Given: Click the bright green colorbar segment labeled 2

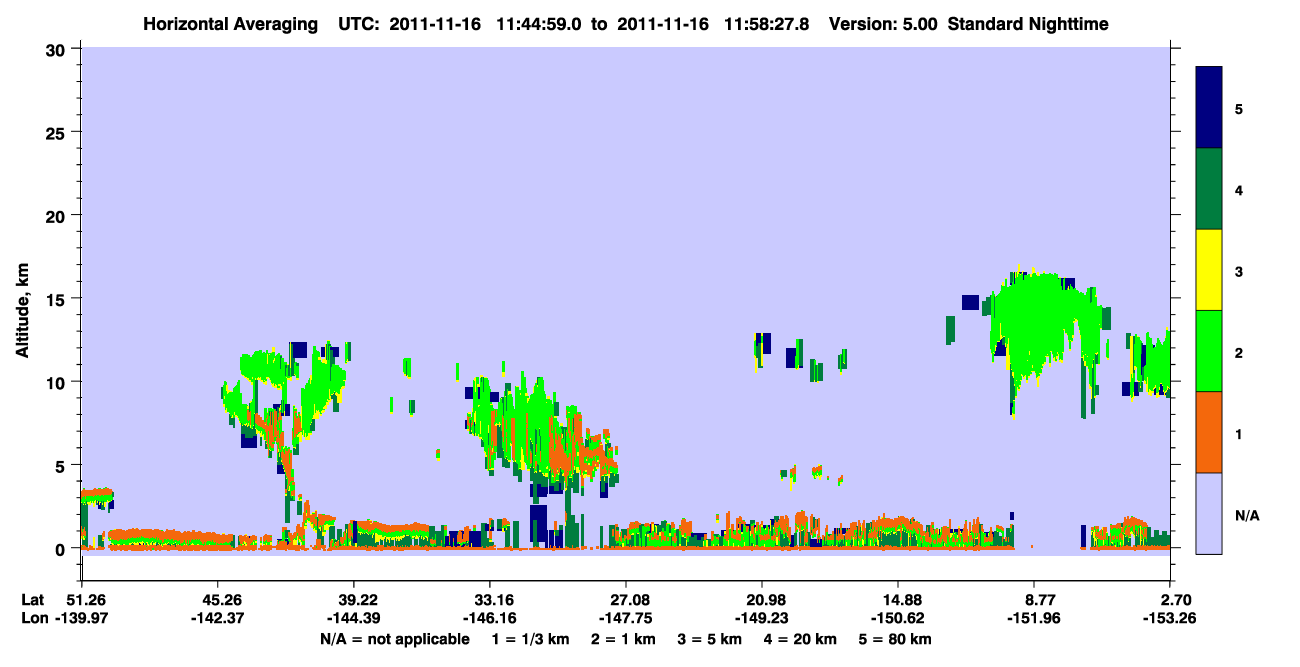Looking at the screenshot, I should point(1209,351).
